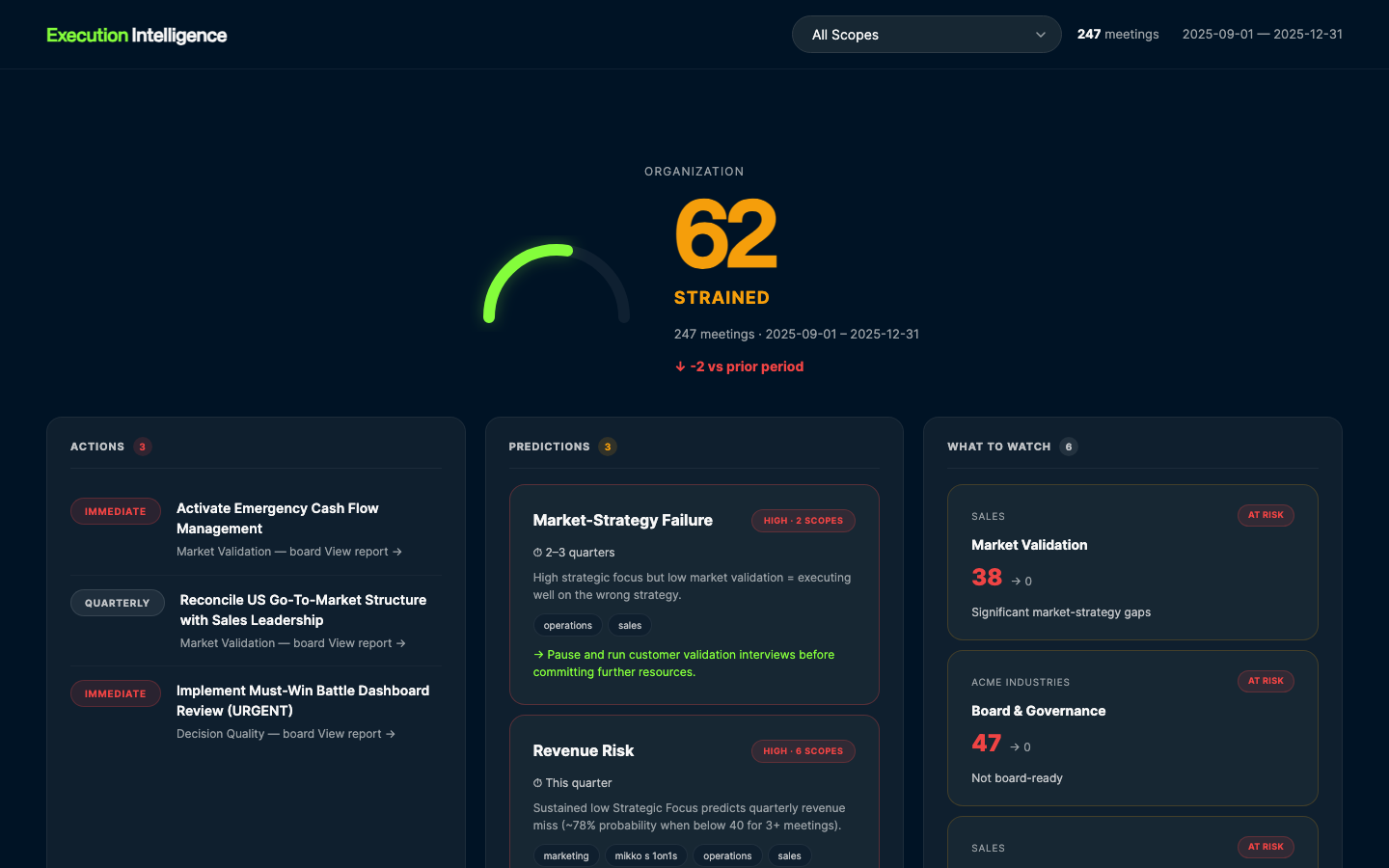Click the PREDICTIONS count badge showing 3
The width and height of the screenshot is (1389, 868).
(x=607, y=447)
